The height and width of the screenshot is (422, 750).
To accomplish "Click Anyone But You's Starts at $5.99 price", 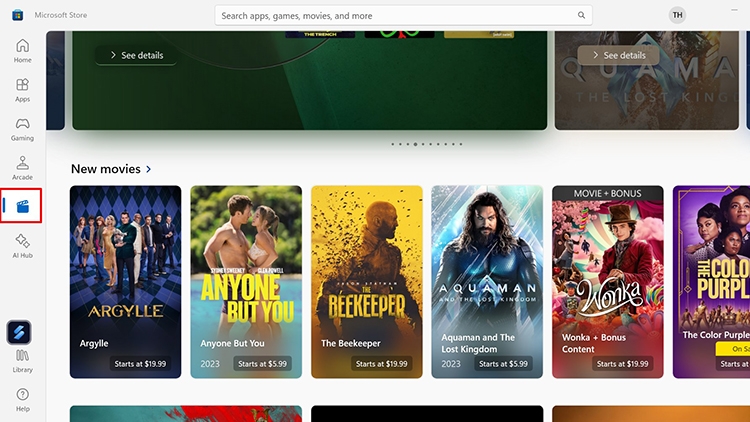I will [262, 364].
